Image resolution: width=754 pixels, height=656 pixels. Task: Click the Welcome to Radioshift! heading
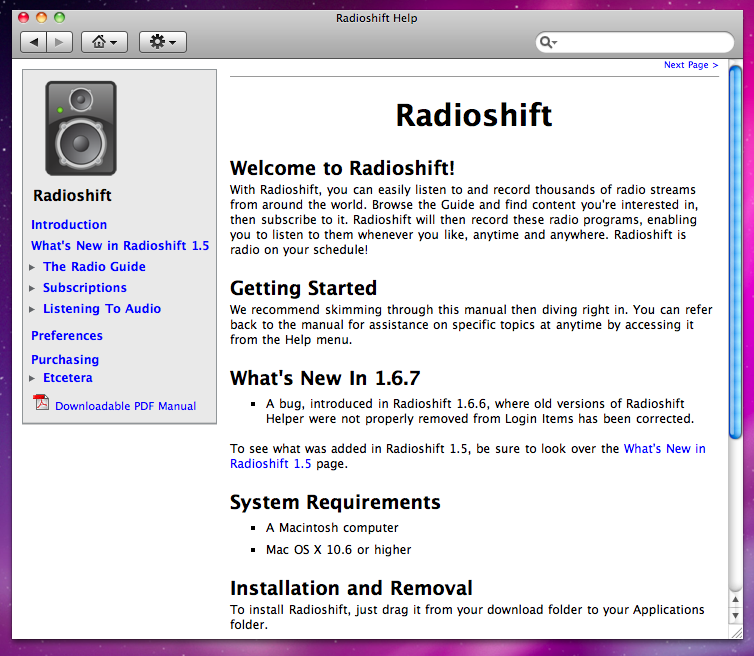coord(342,168)
